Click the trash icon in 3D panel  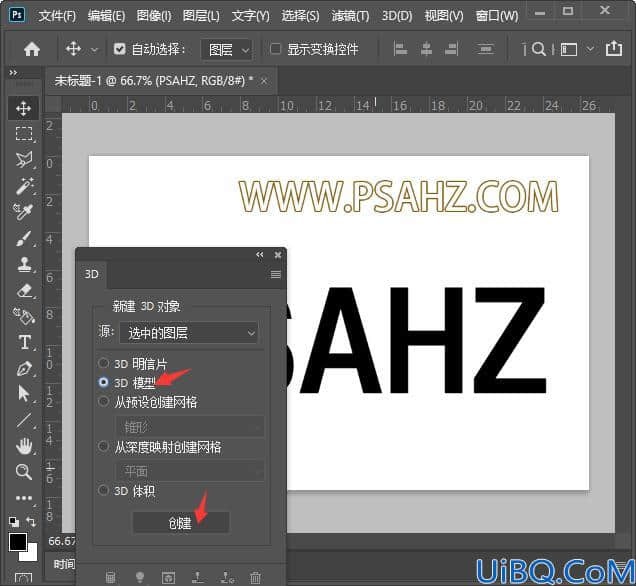point(255,577)
